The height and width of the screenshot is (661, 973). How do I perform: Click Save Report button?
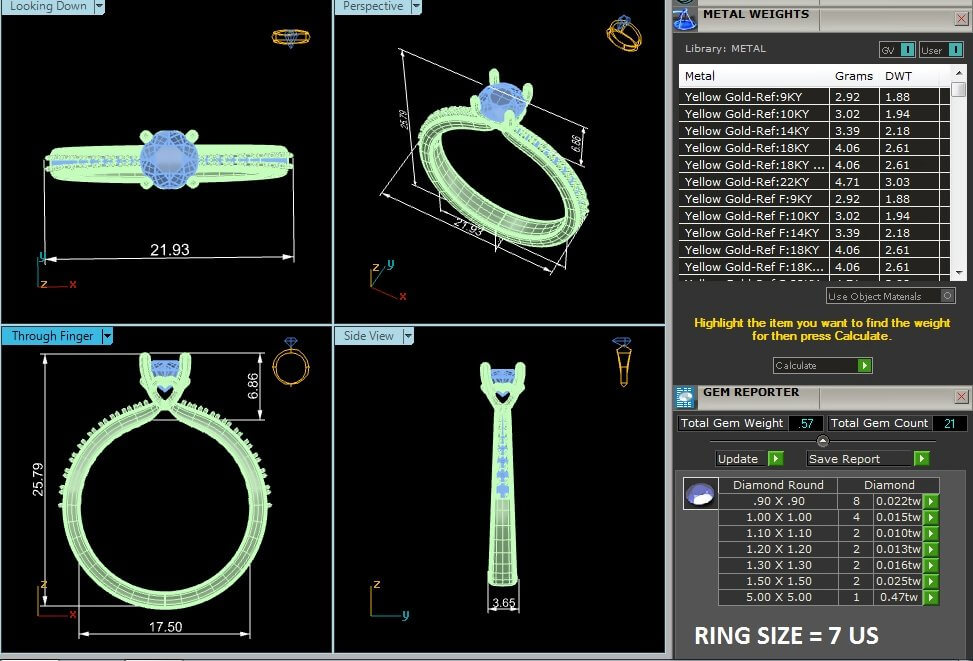pyautogui.click(x=867, y=458)
